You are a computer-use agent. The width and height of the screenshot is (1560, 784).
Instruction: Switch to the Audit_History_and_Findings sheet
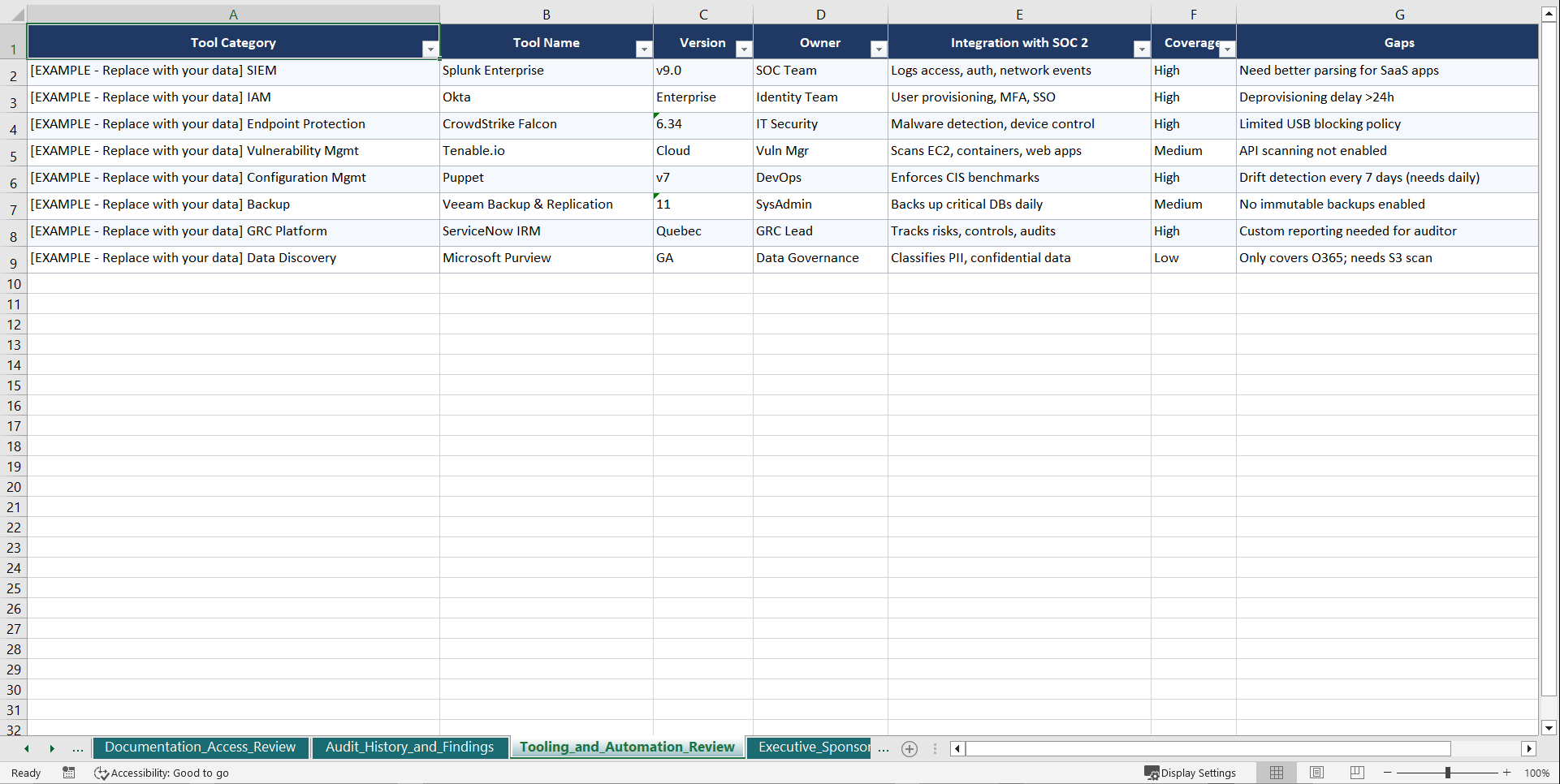(410, 747)
